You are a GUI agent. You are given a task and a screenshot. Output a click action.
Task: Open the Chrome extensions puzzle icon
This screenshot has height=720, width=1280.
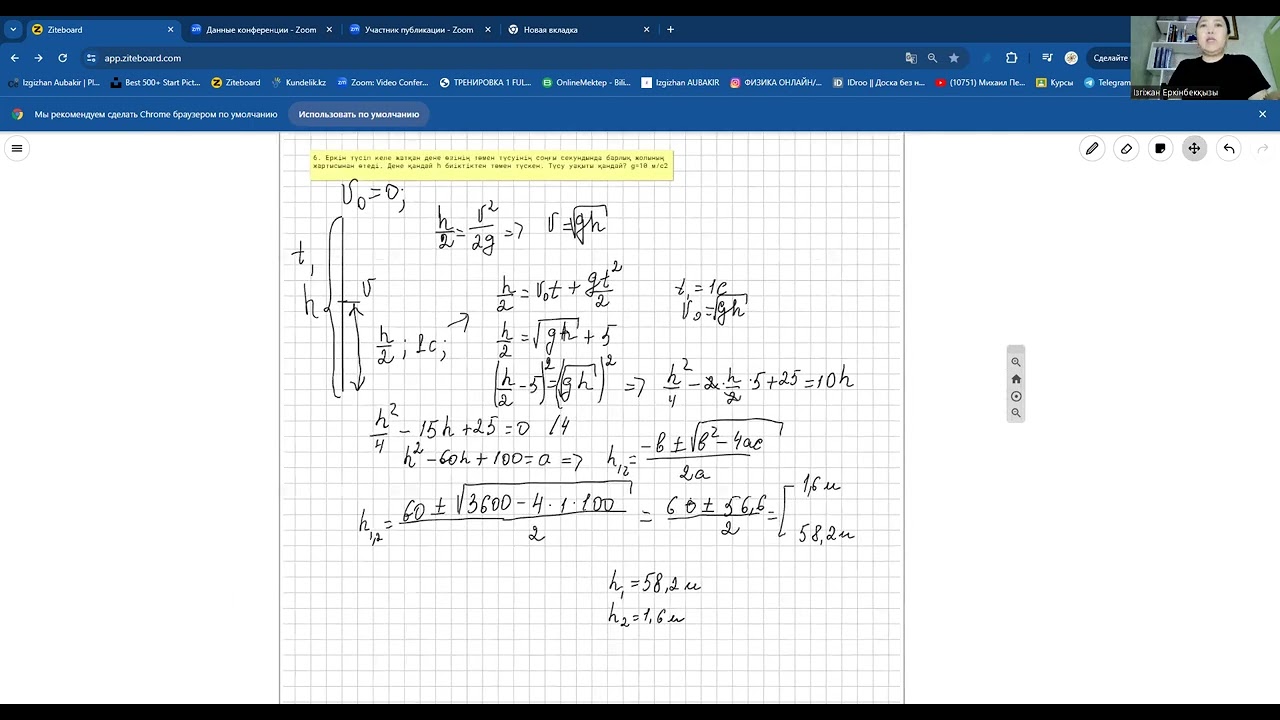[x=1011, y=58]
